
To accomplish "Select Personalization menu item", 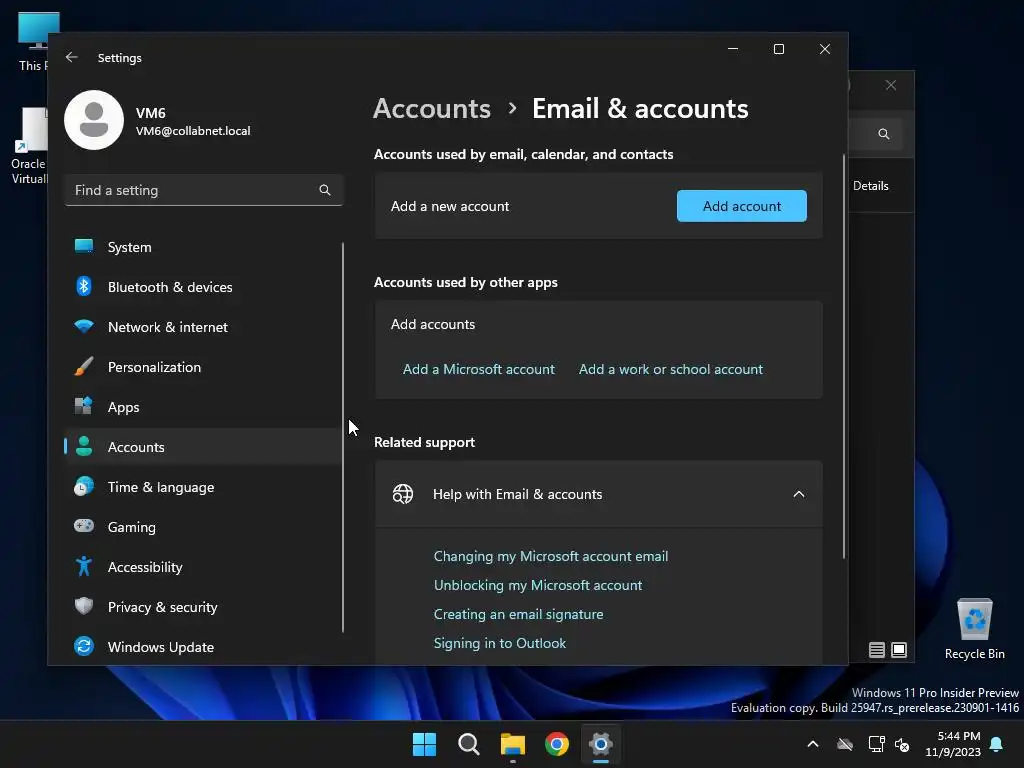I will click(204, 367).
